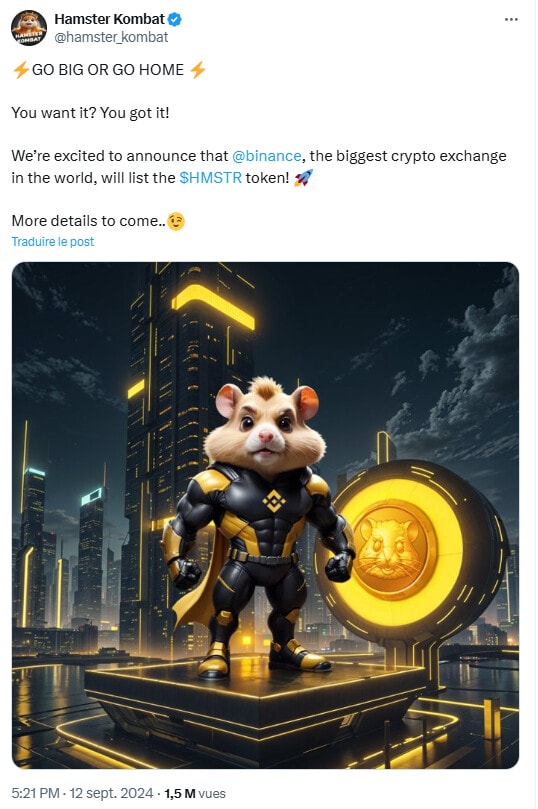This screenshot has height=809, width=538.
Task: Click the More details to come text
Action: coord(88,221)
